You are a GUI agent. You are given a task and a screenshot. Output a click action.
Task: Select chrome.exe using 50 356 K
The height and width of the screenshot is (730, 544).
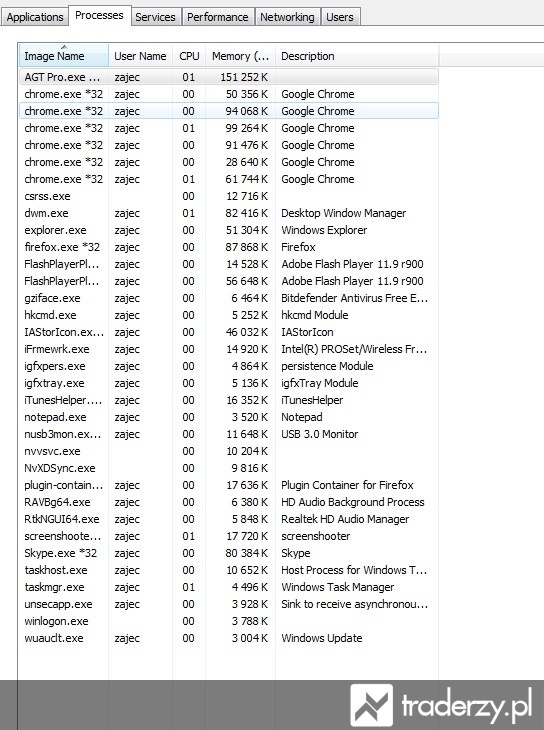(x=229, y=94)
